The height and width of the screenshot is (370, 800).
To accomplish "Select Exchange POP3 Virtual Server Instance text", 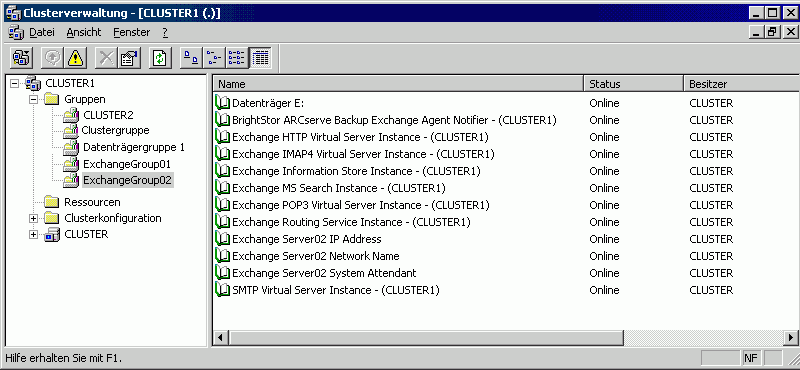I will click(361, 205).
